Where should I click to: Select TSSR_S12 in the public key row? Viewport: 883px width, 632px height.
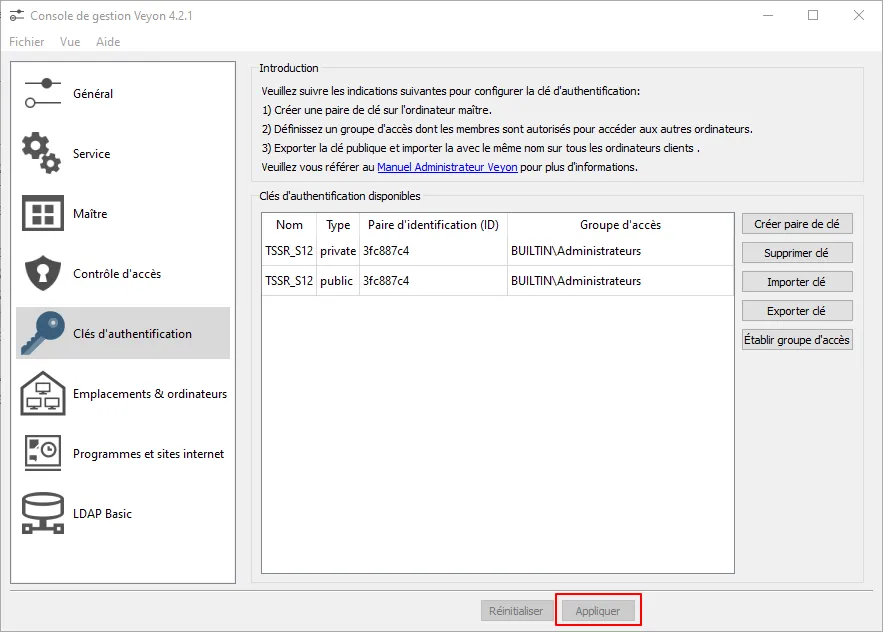click(289, 281)
